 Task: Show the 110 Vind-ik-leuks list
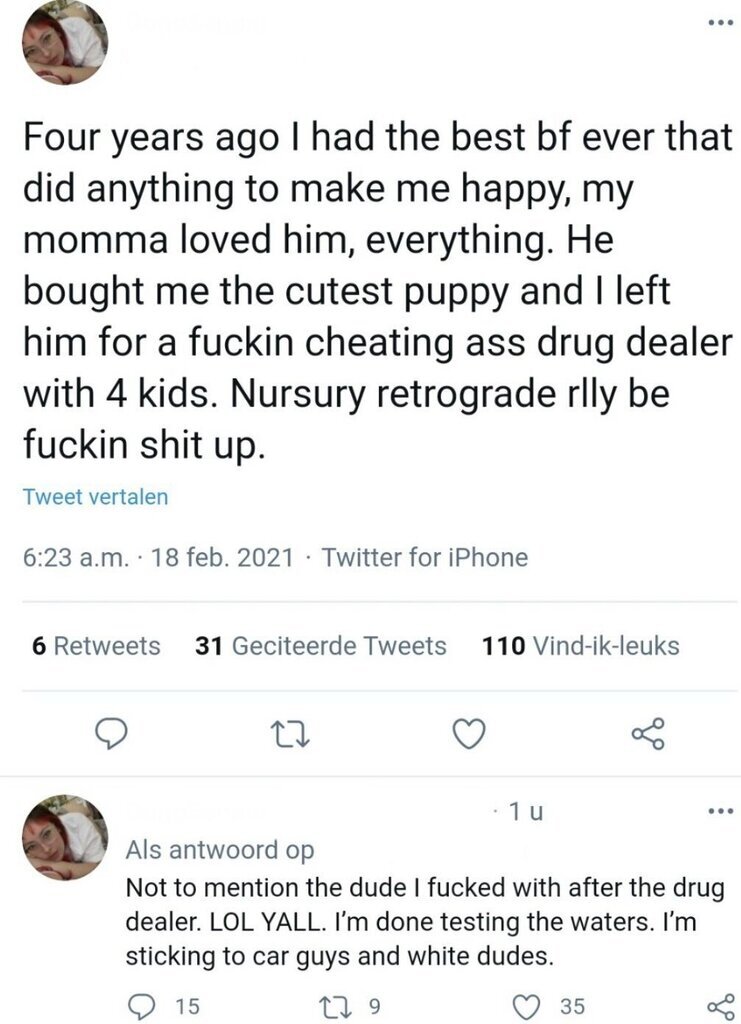[580, 646]
